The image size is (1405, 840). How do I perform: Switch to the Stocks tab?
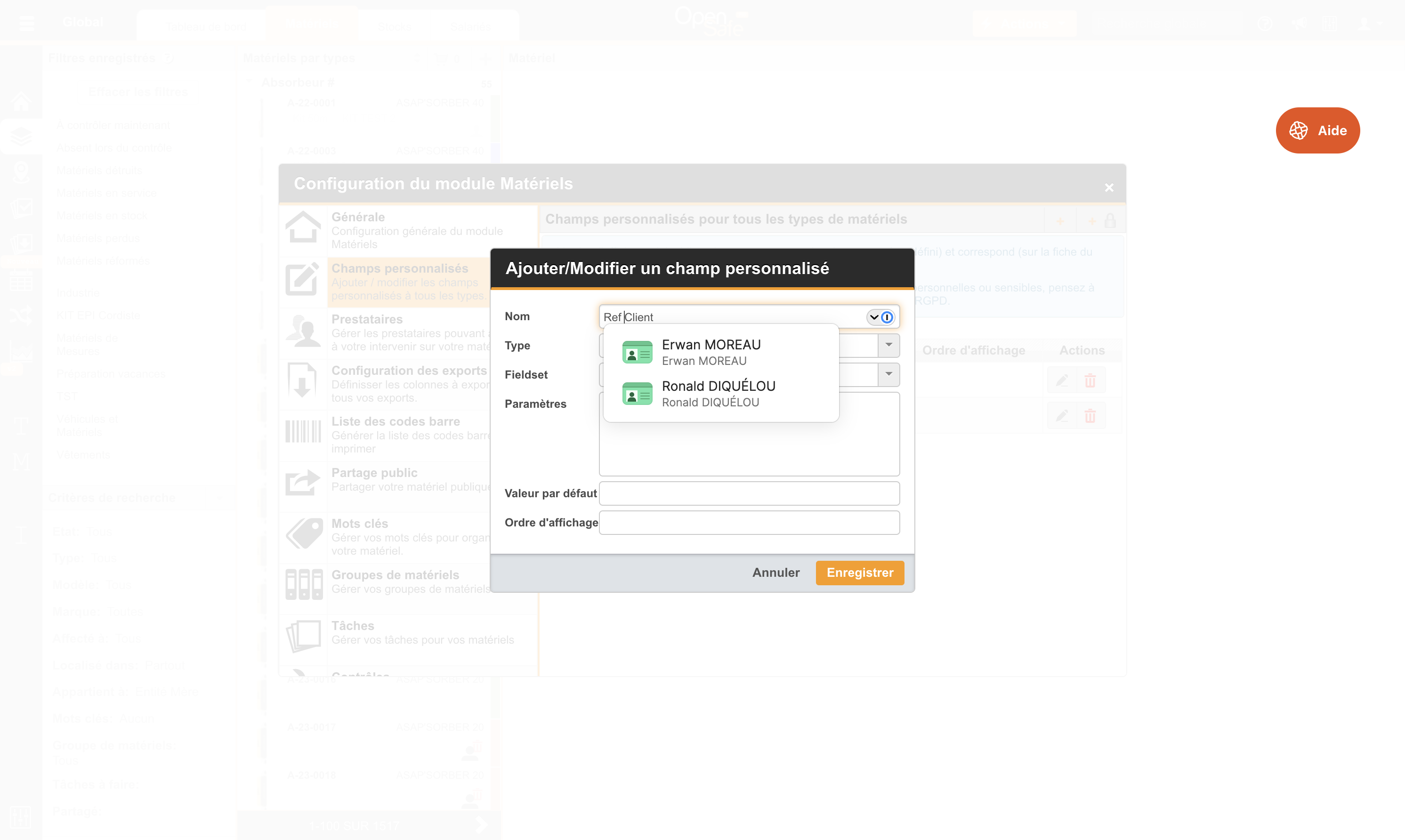point(394,26)
